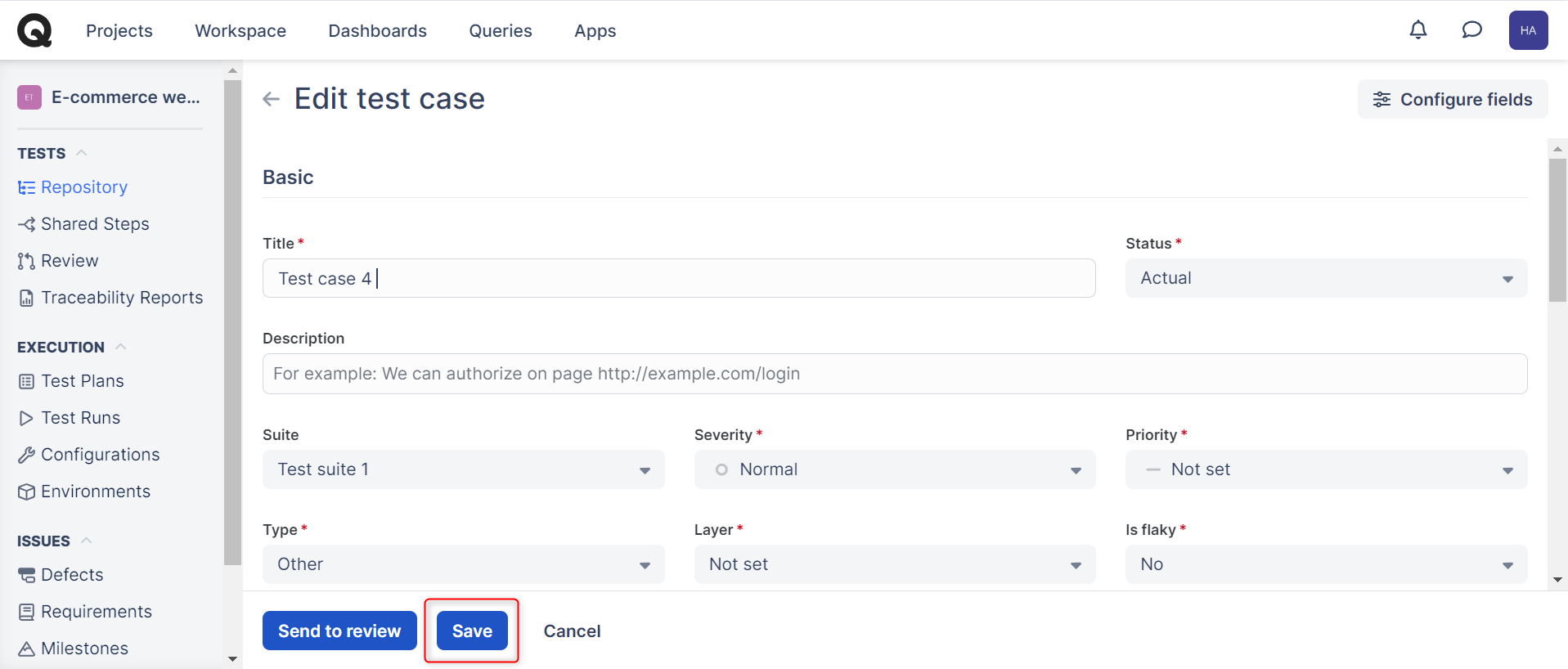The image size is (1568, 669).
Task: Open Repository from the sidebar
Action: pos(83,187)
